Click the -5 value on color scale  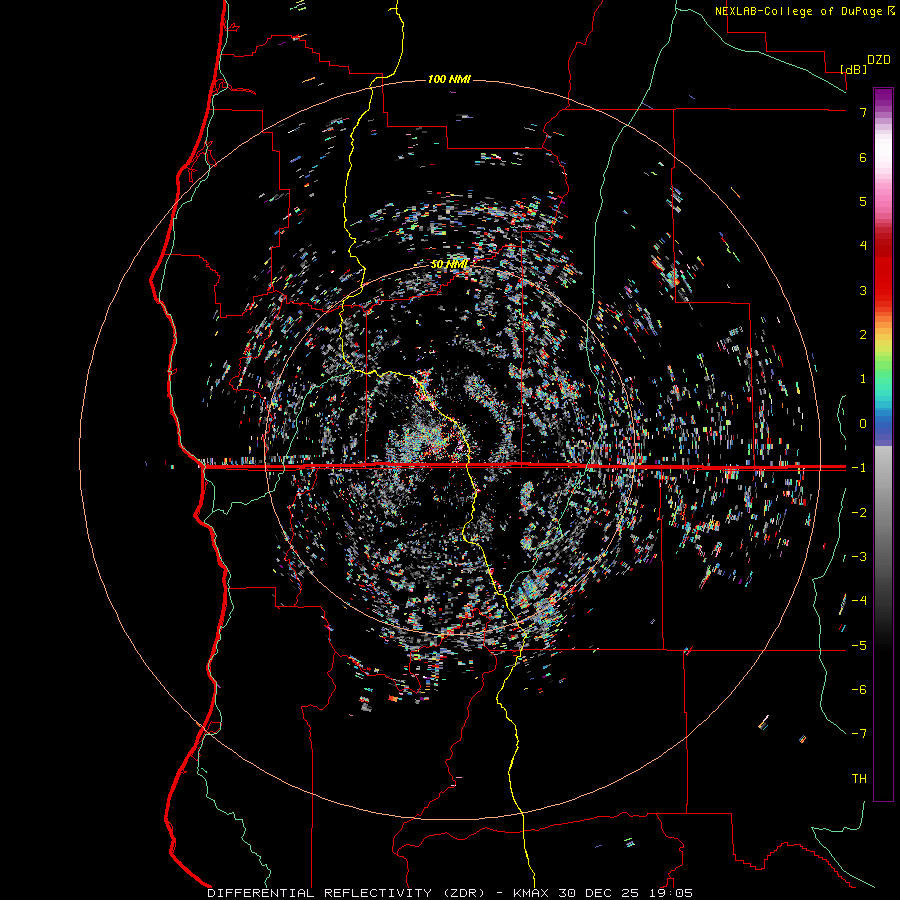pyautogui.click(x=859, y=646)
